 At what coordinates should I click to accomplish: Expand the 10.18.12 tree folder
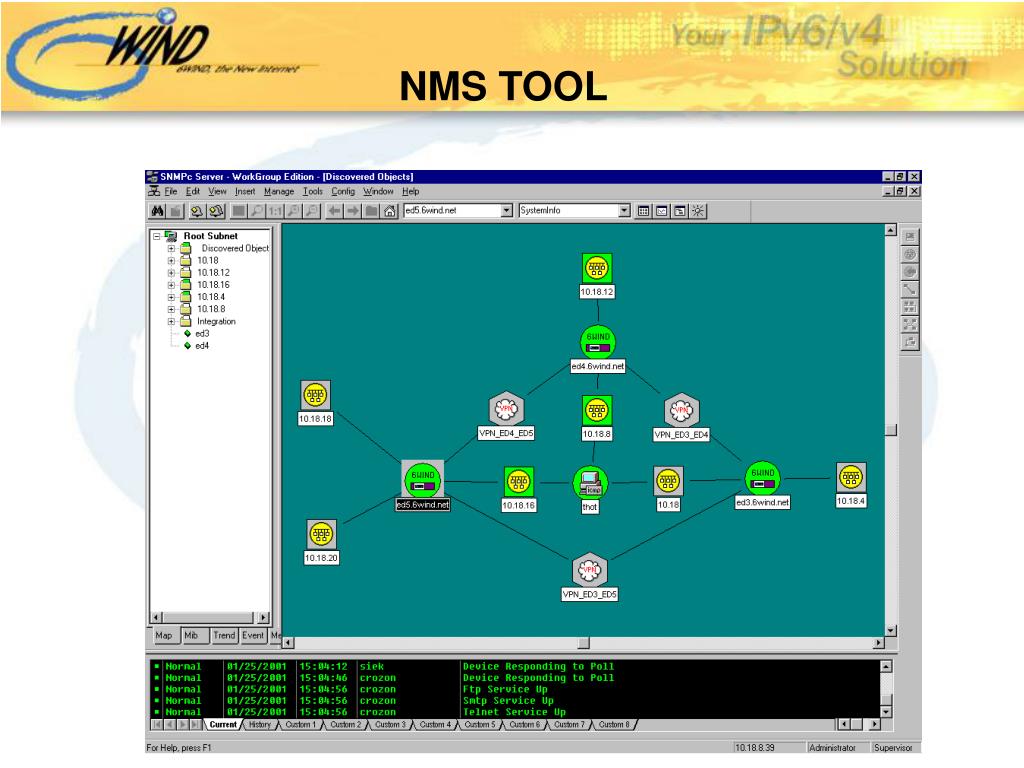171,273
